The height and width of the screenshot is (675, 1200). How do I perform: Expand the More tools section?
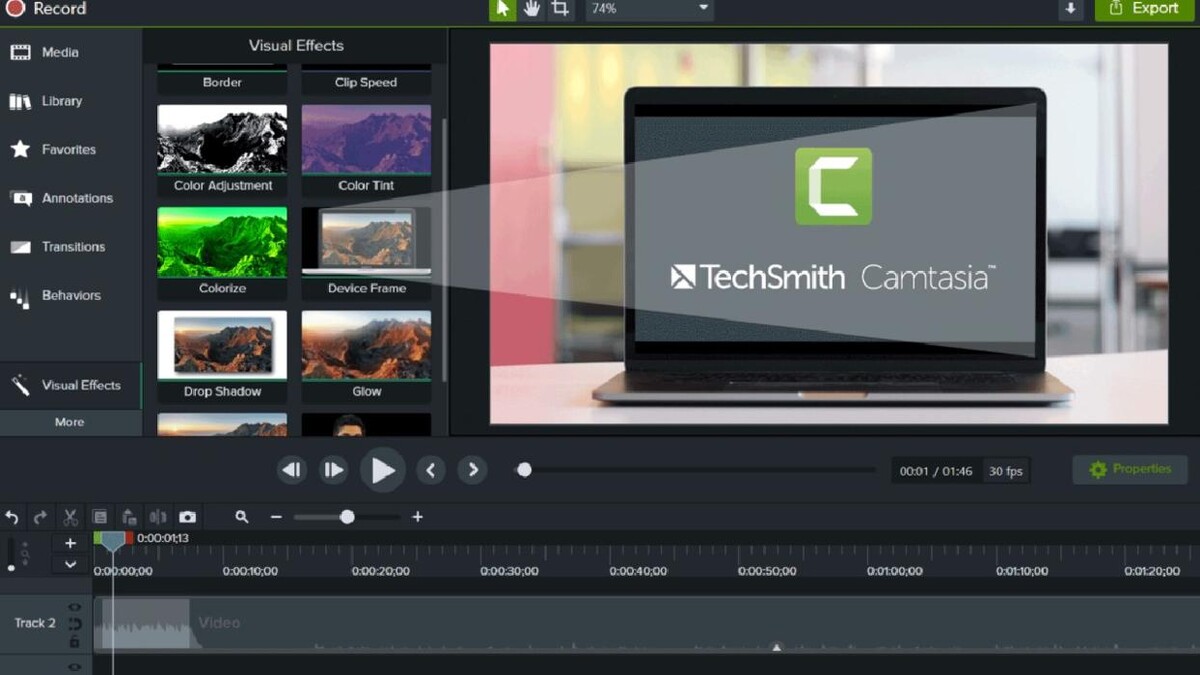pos(70,422)
